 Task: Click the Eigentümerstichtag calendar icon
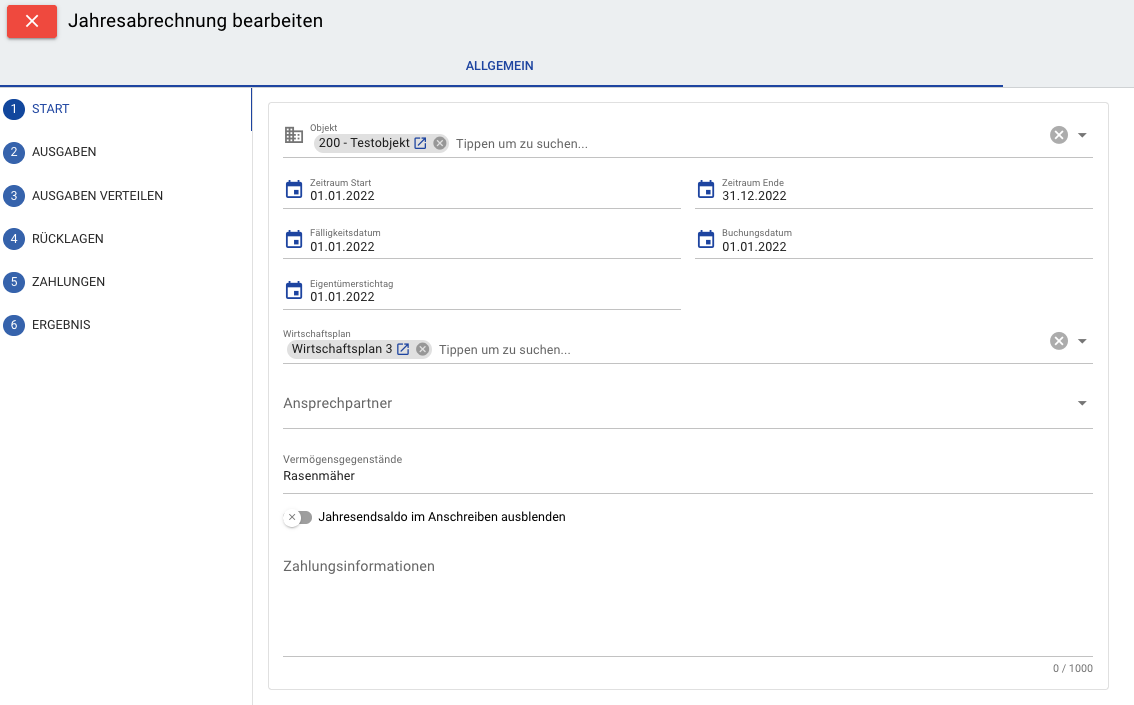click(294, 291)
